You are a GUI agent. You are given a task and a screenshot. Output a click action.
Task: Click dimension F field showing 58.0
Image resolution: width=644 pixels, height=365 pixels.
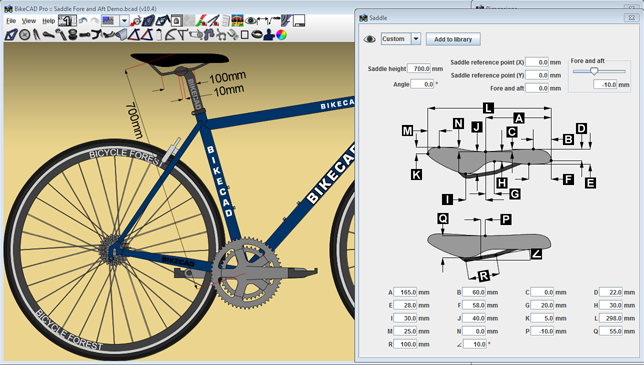pyautogui.click(x=474, y=305)
